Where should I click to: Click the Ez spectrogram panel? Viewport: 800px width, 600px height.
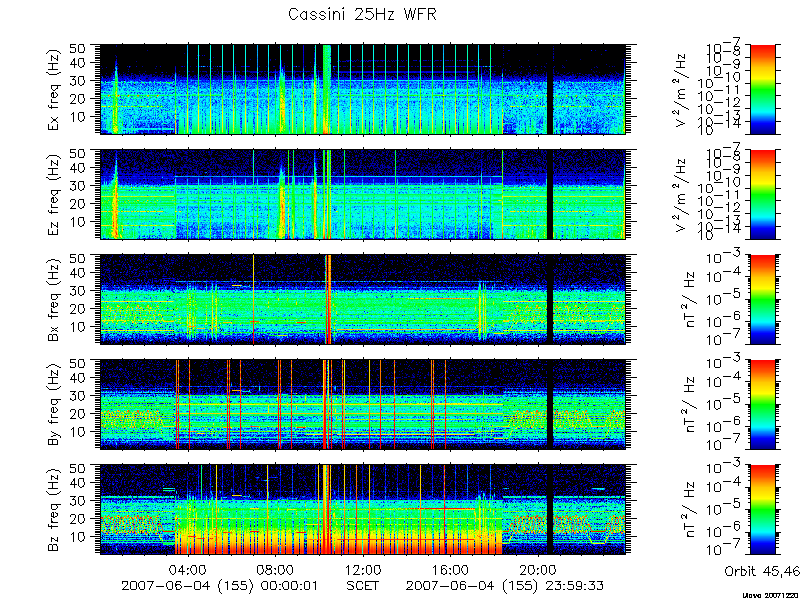coord(362,194)
